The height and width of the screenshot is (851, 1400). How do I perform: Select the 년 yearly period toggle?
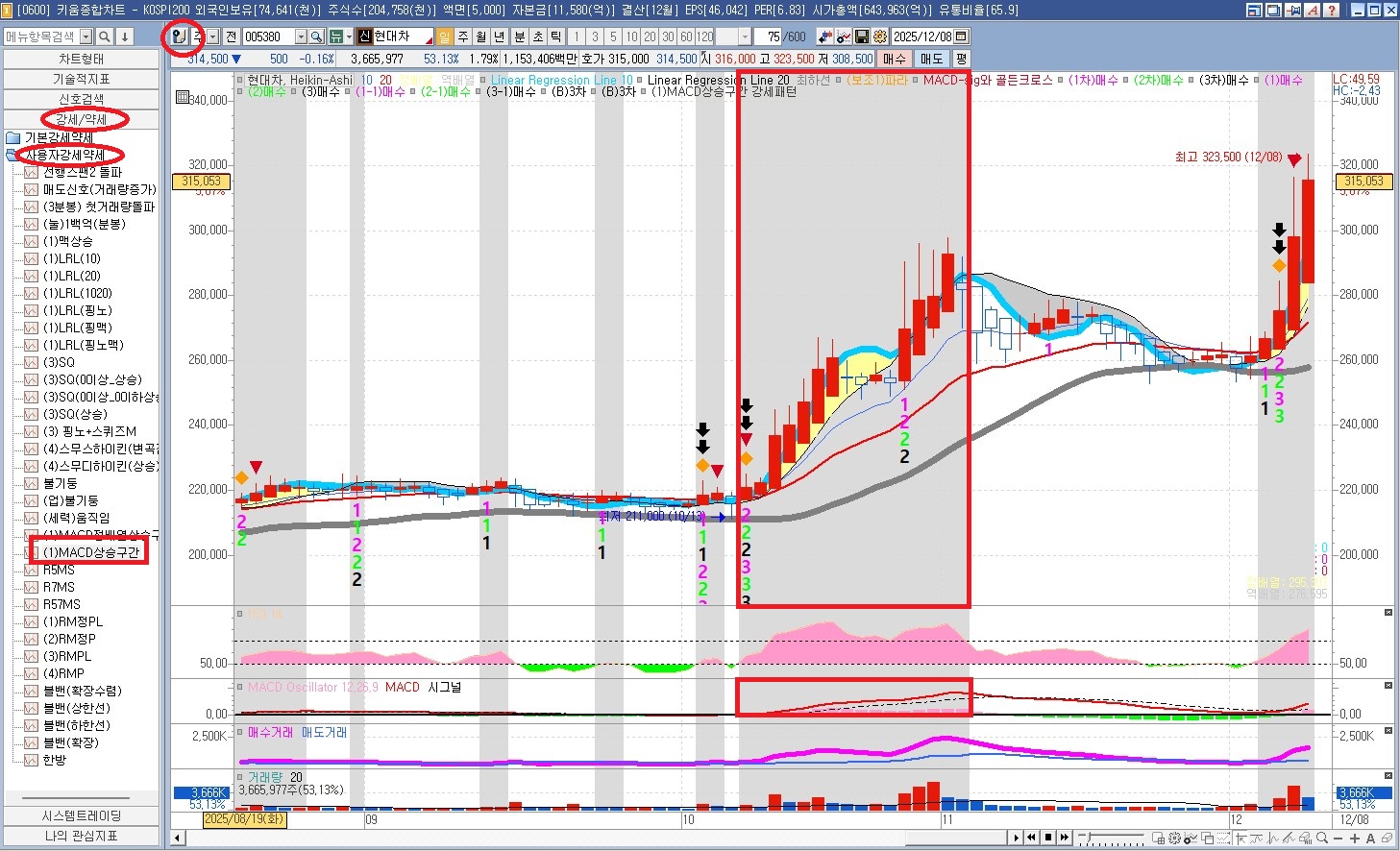click(499, 36)
